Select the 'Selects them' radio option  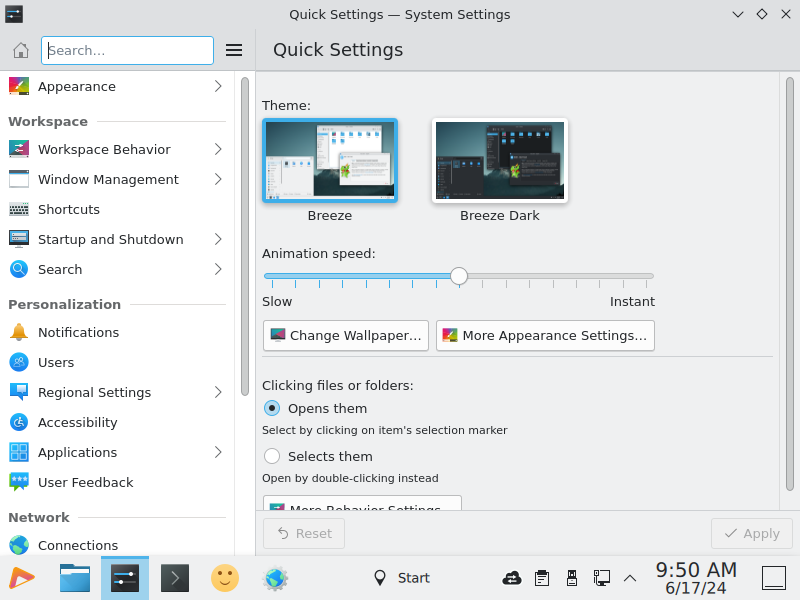(x=272, y=456)
